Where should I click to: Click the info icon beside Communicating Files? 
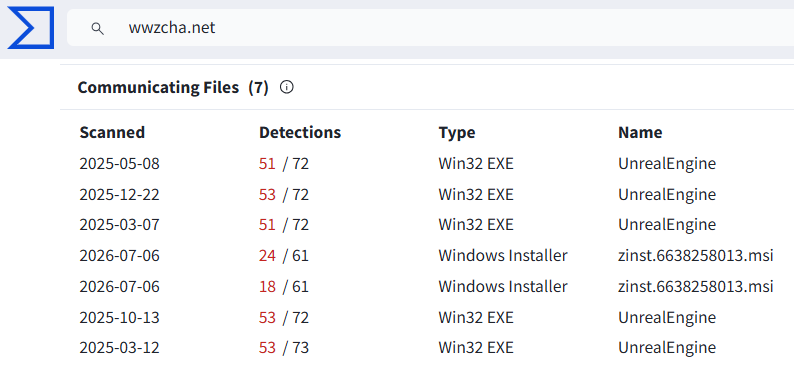(x=287, y=88)
